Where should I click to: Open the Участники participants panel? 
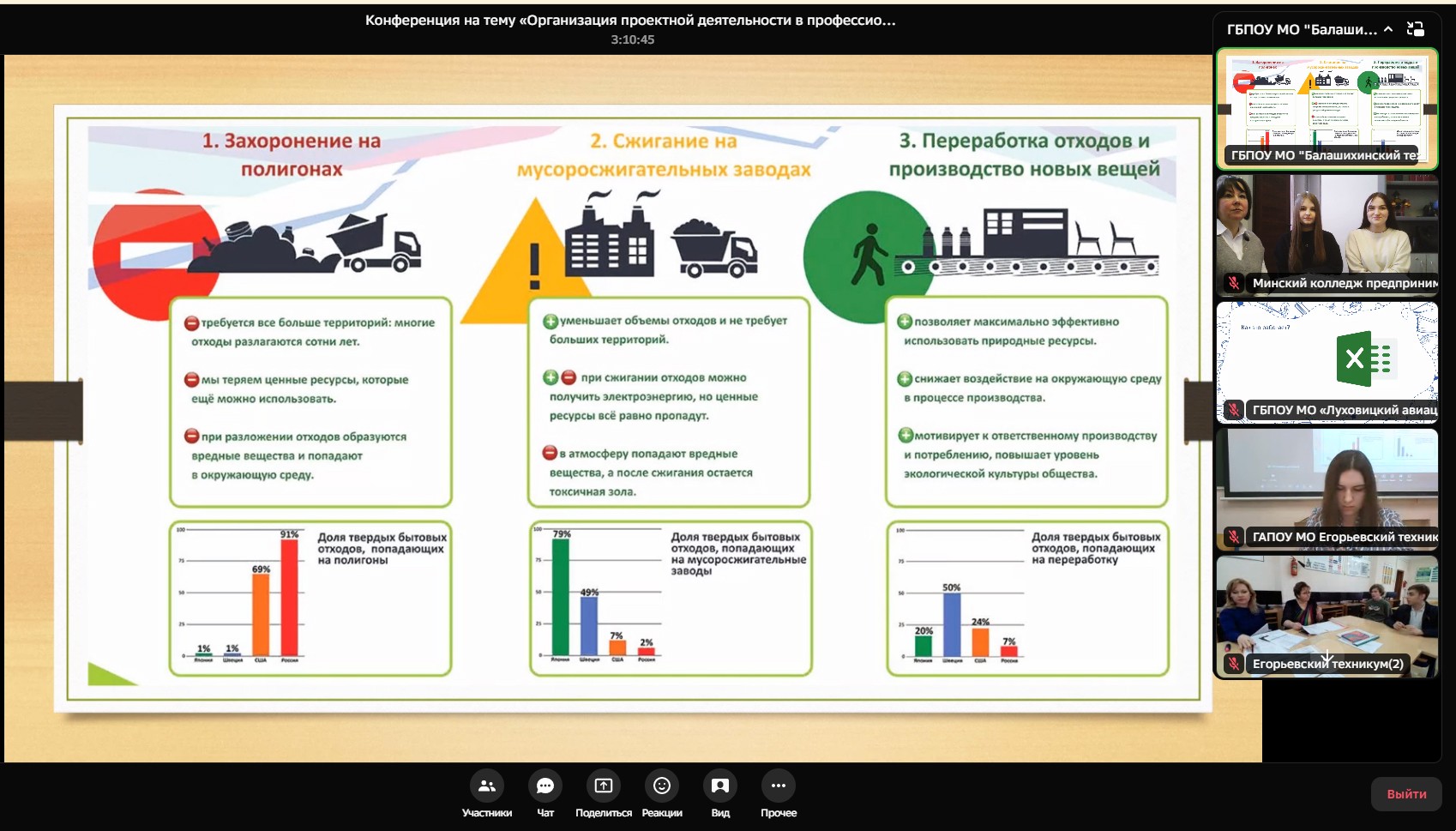pyautogui.click(x=486, y=786)
